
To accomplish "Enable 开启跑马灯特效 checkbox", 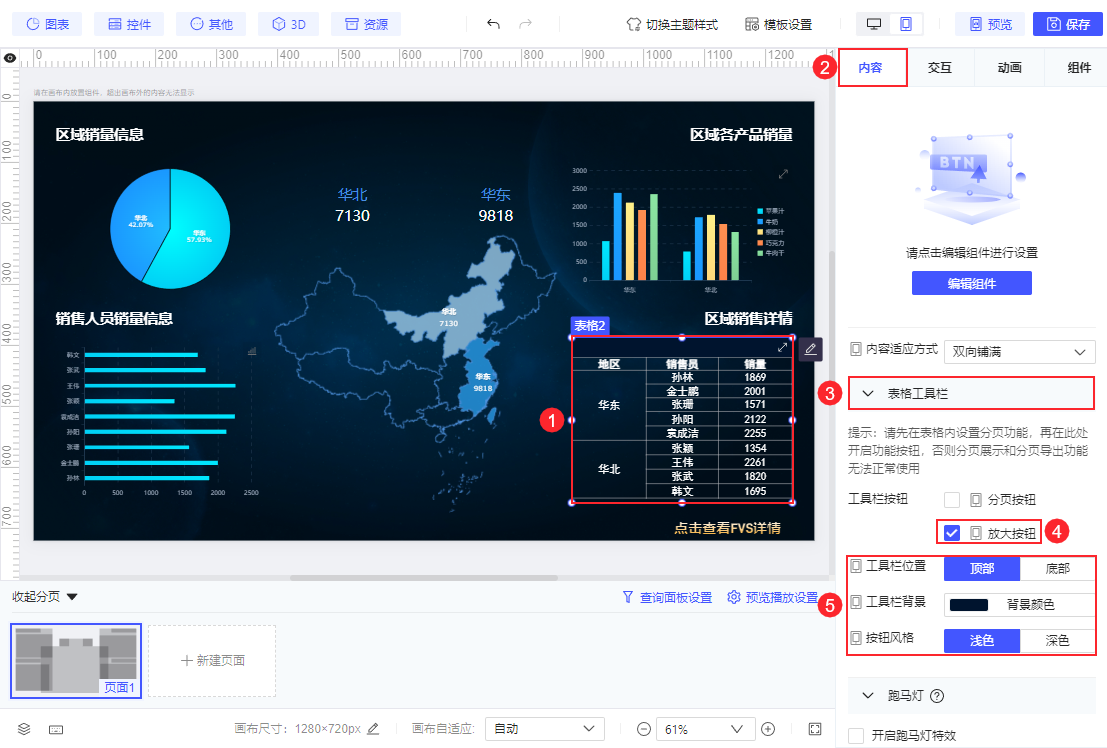I will 856,736.
